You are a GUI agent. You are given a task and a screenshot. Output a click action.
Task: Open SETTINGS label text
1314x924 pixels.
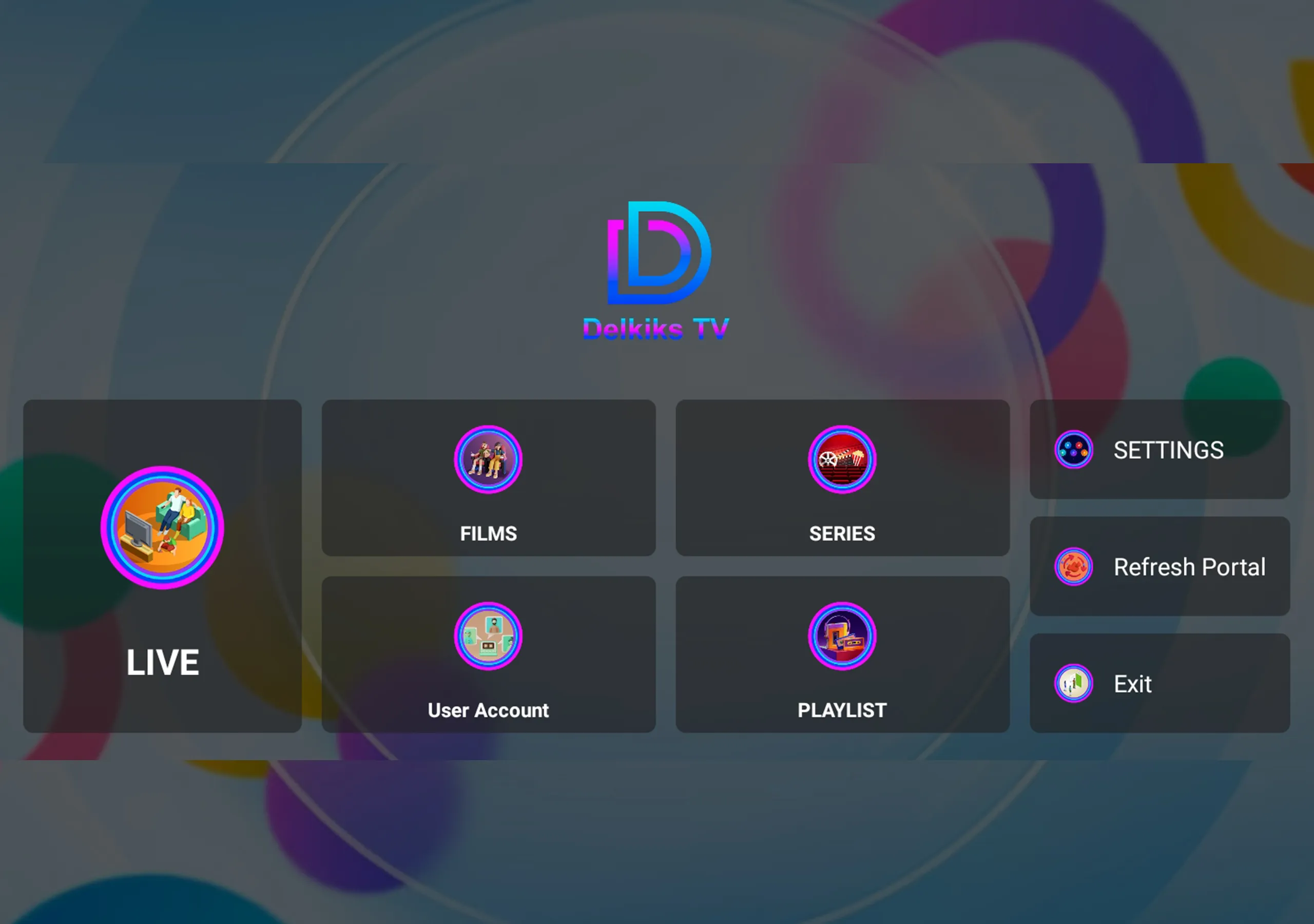[1169, 451]
